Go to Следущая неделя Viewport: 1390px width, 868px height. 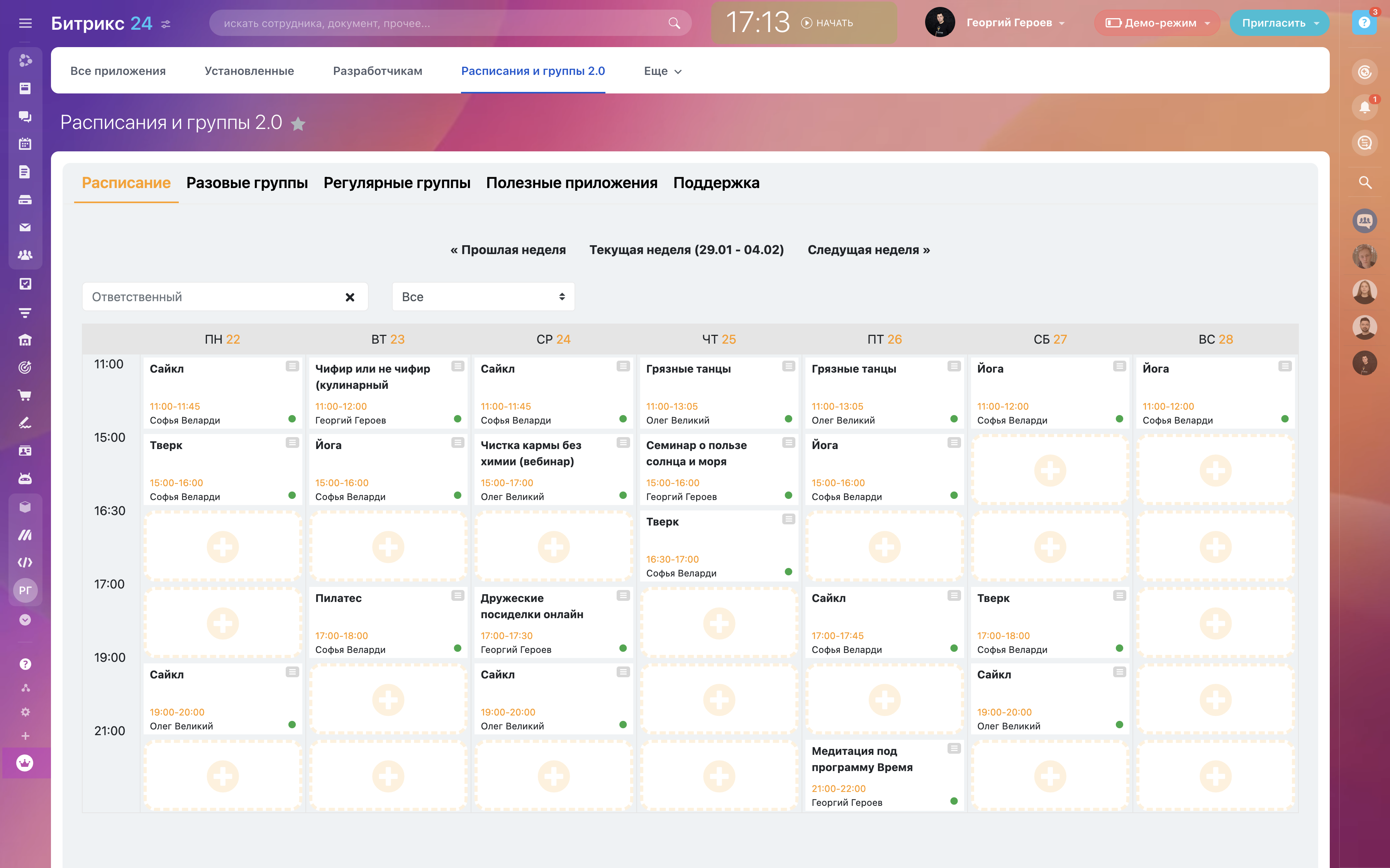click(x=868, y=250)
